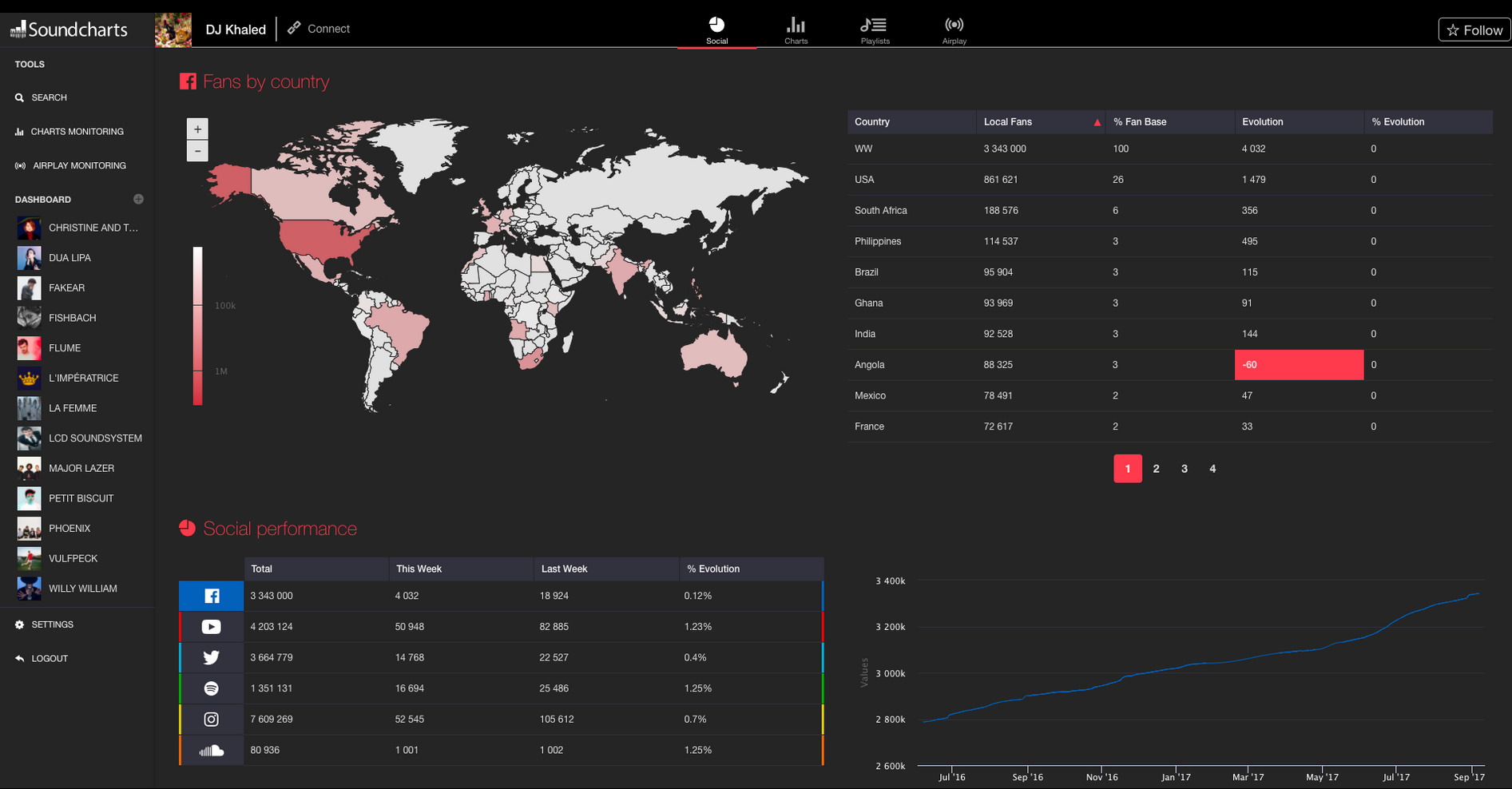The width and height of the screenshot is (1512, 789).
Task: Select the YouTube row icon
Action: pyautogui.click(x=211, y=627)
